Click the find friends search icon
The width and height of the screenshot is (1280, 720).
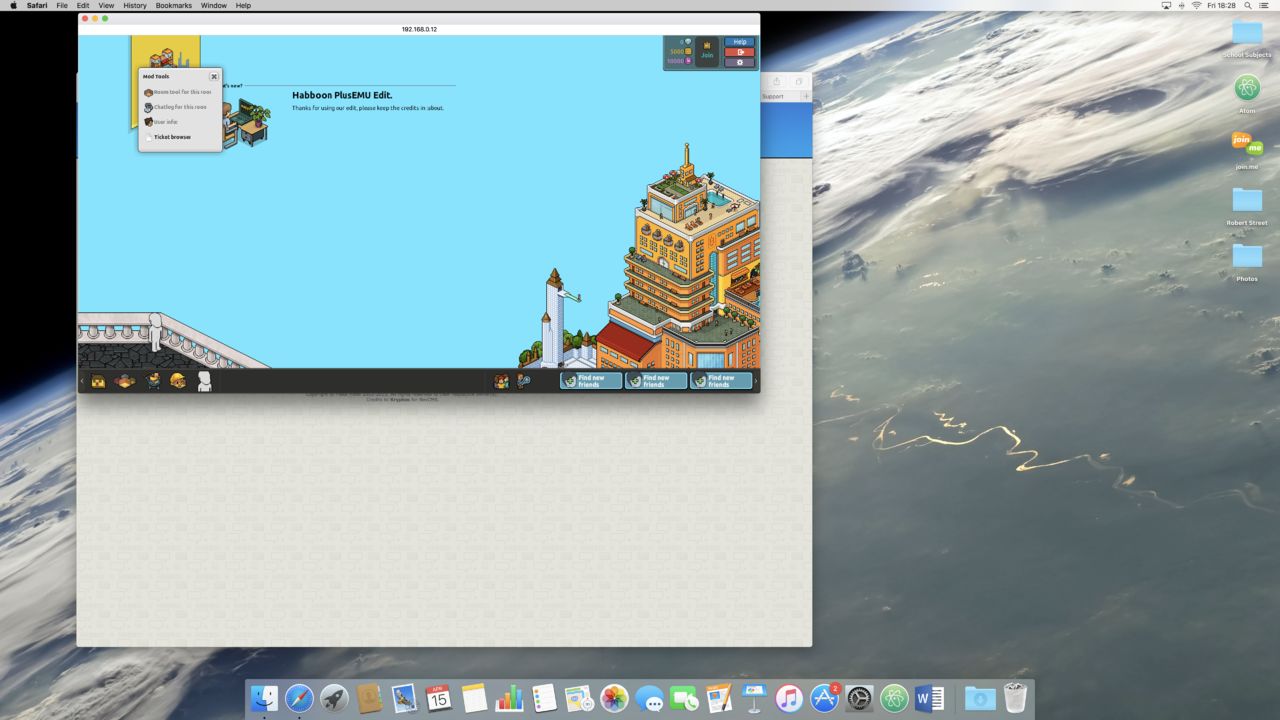point(523,381)
